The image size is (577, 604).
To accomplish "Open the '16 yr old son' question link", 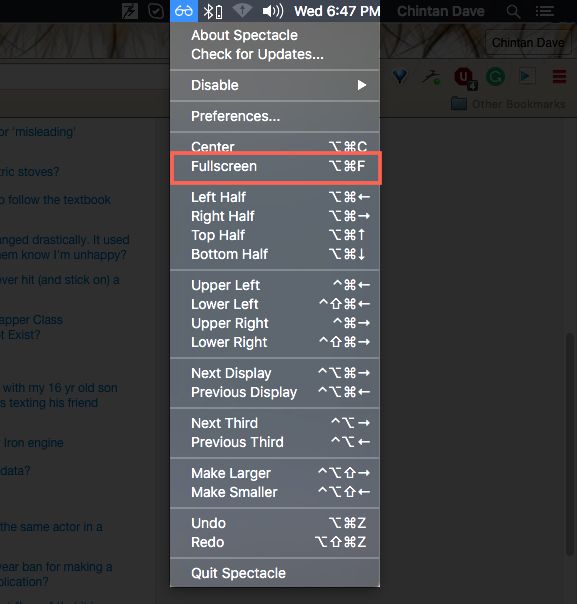I will coord(59,395).
